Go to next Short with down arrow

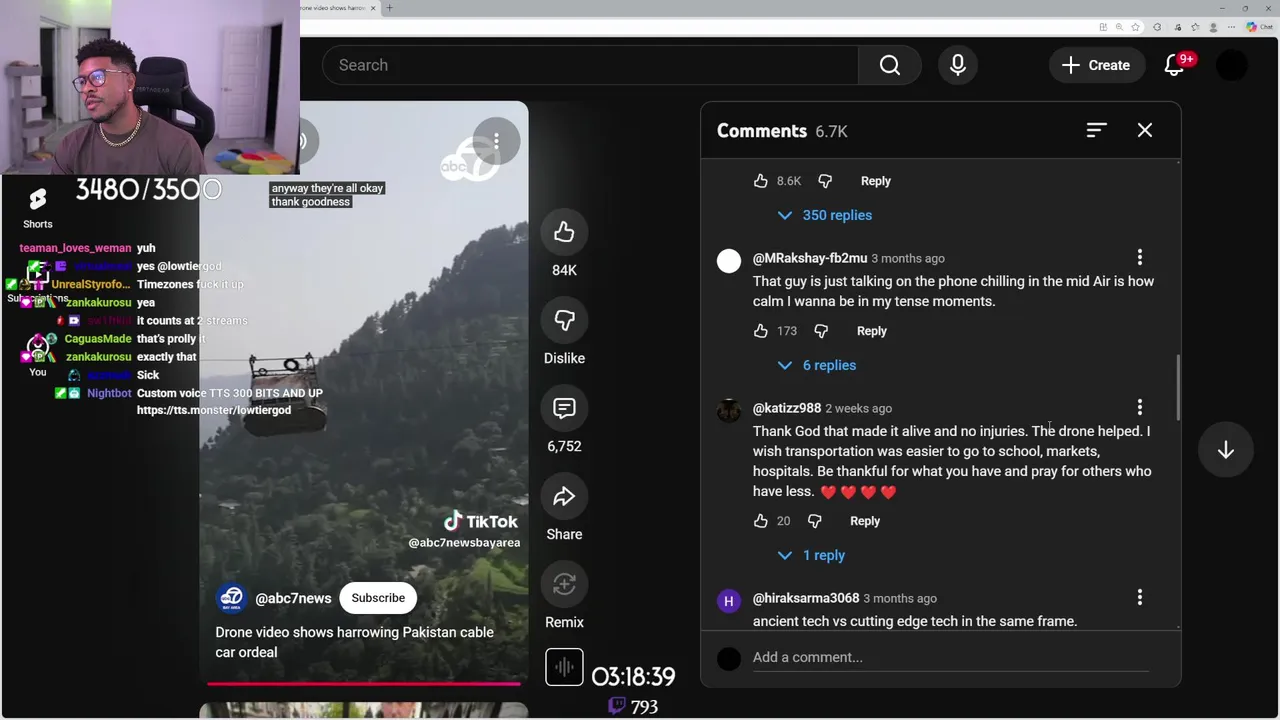tap(1226, 450)
